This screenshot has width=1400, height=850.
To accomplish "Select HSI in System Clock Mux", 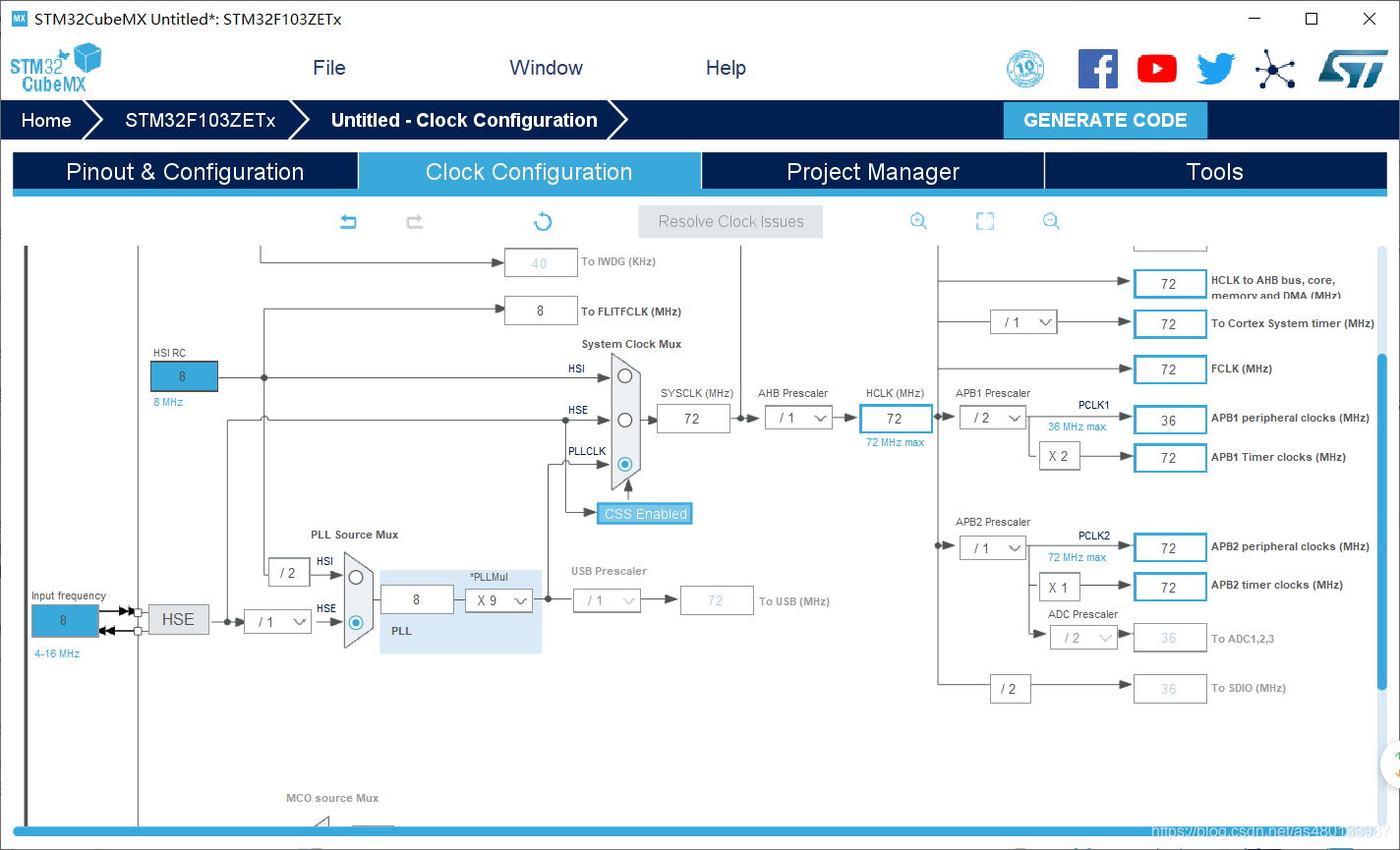I will pos(624,375).
